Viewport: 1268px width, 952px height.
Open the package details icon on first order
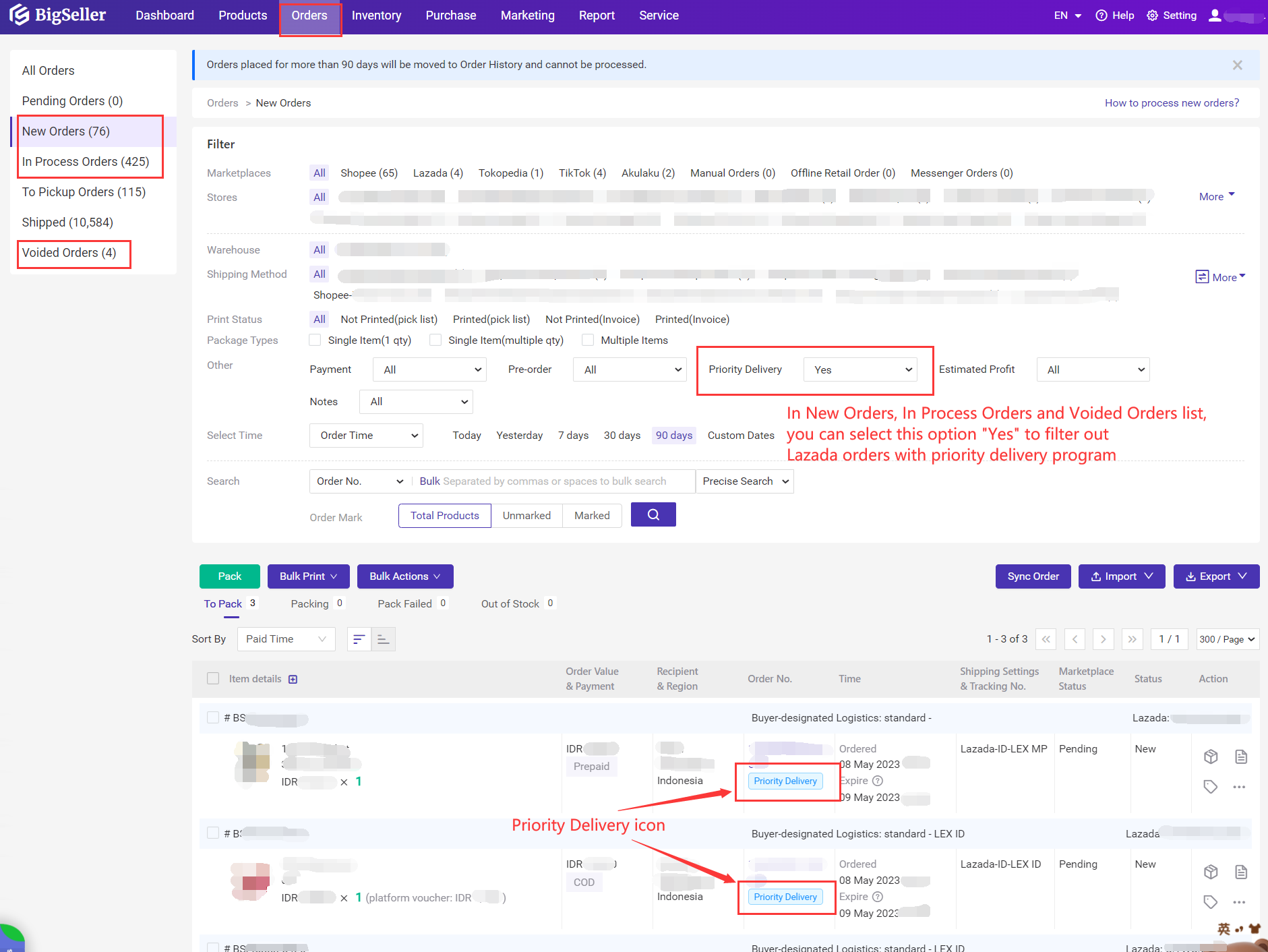[x=1210, y=756]
